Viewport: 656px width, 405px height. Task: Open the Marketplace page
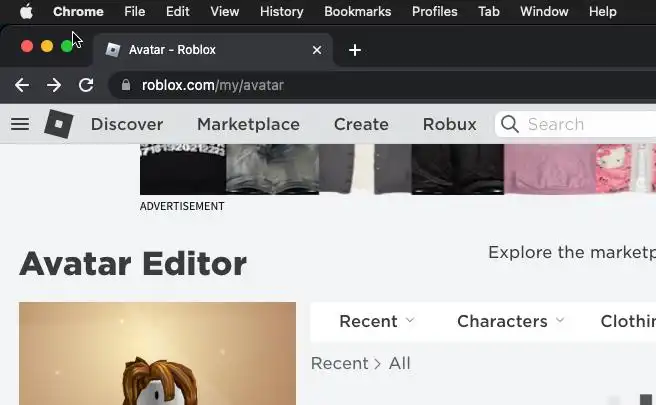(249, 125)
